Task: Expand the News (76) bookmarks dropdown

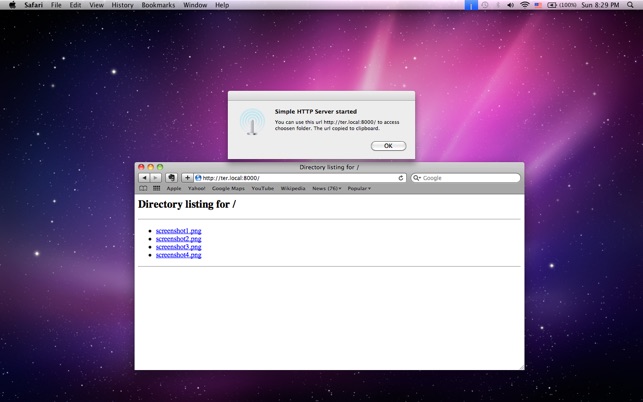Action: (x=326, y=188)
